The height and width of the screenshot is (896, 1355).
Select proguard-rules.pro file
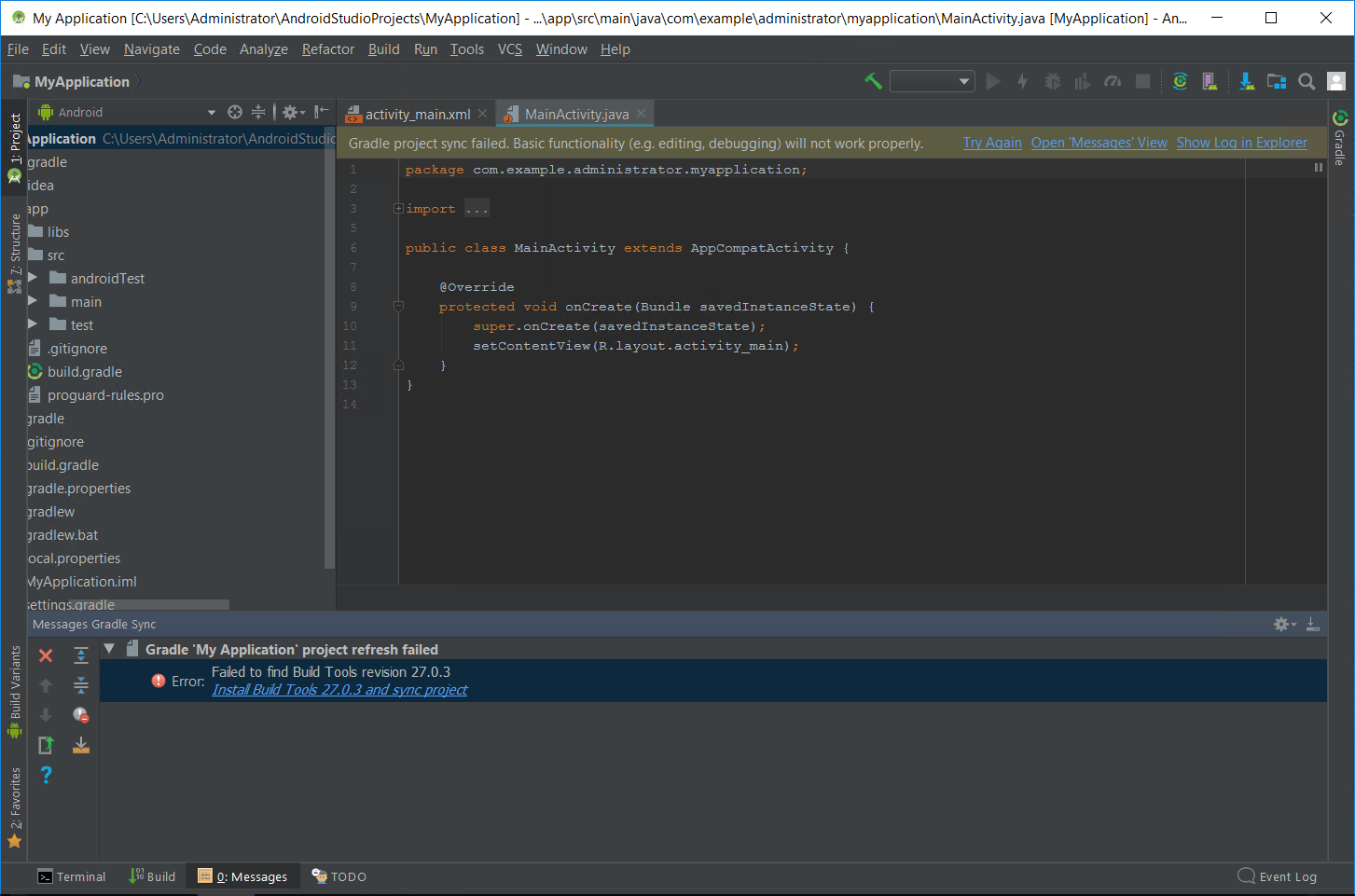pyautogui.click(x=105, y=394)
